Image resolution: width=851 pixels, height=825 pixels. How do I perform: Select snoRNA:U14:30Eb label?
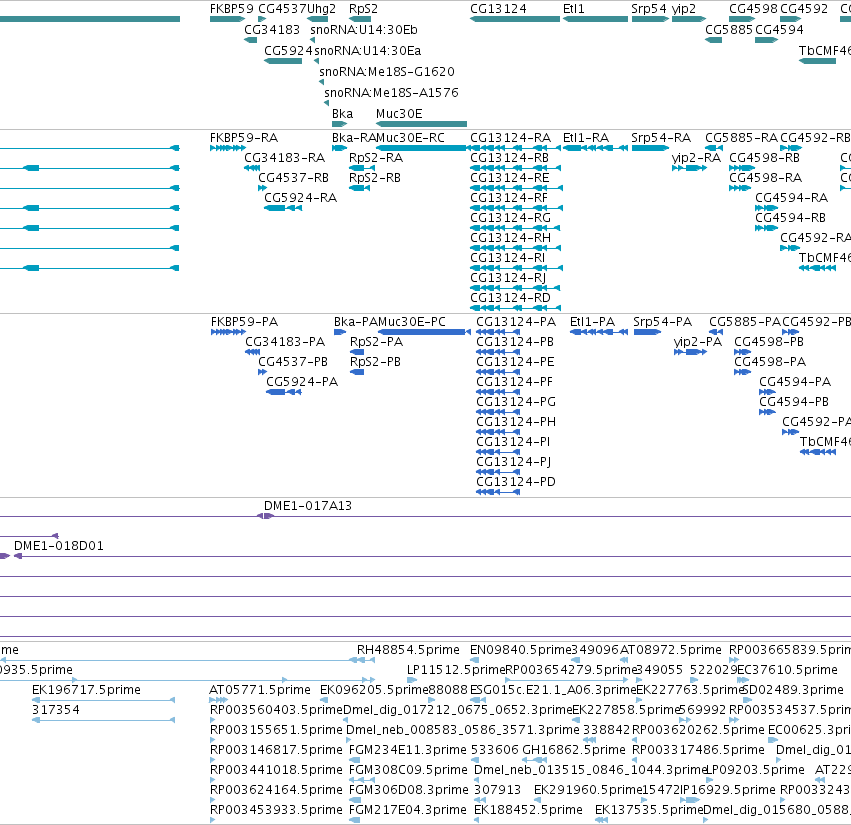364,29
